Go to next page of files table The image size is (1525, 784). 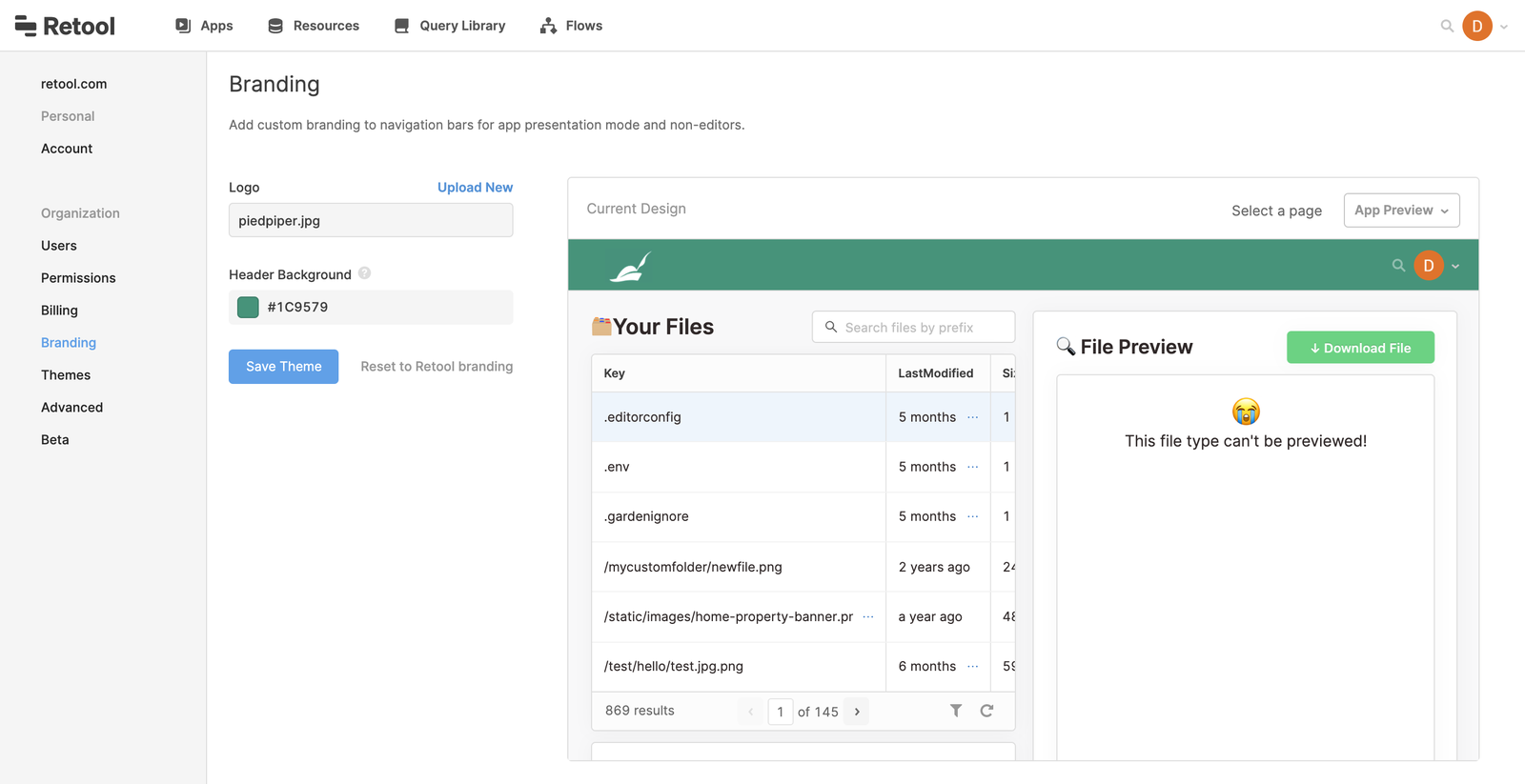(x=857, y=712)
